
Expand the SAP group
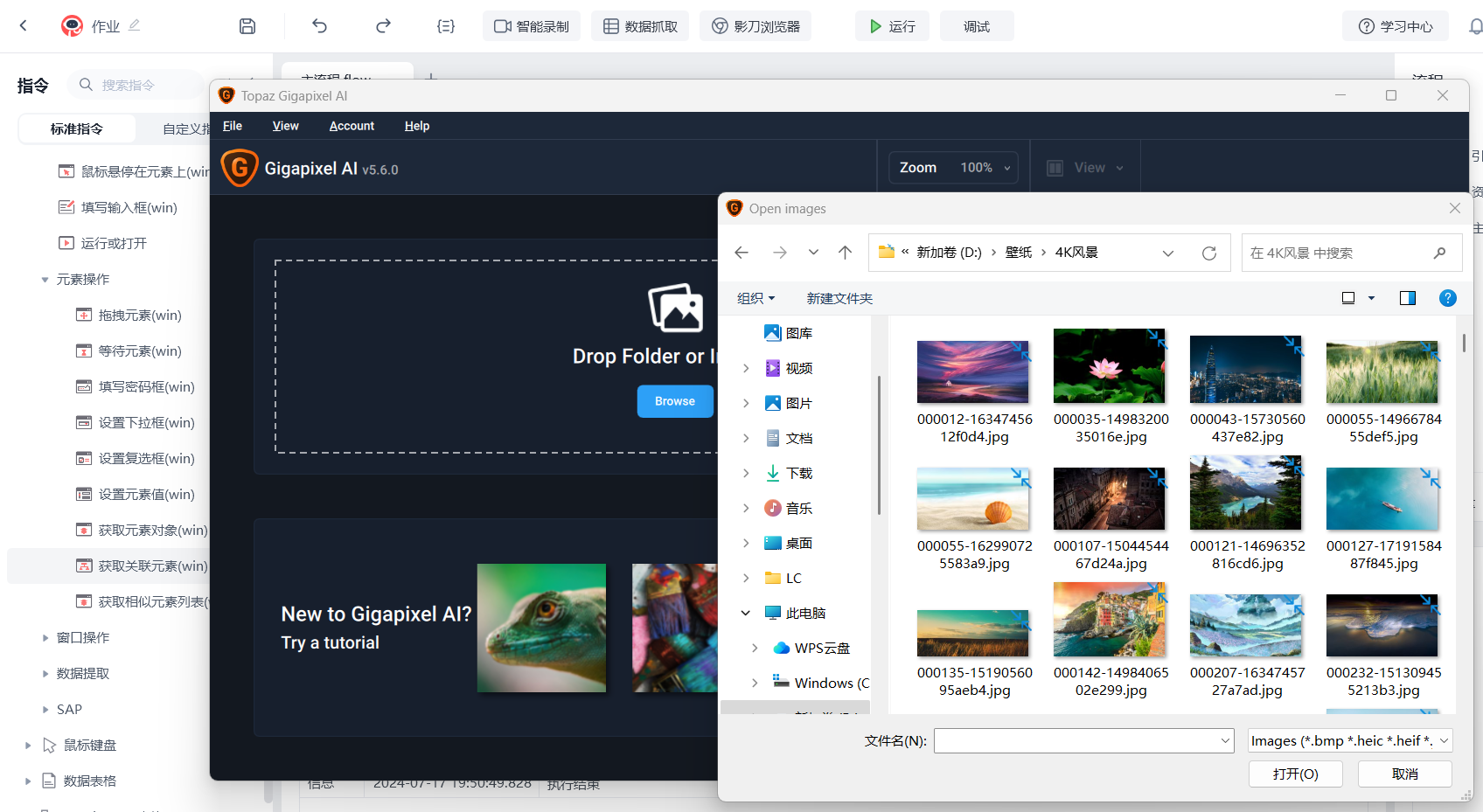[45, 710]
